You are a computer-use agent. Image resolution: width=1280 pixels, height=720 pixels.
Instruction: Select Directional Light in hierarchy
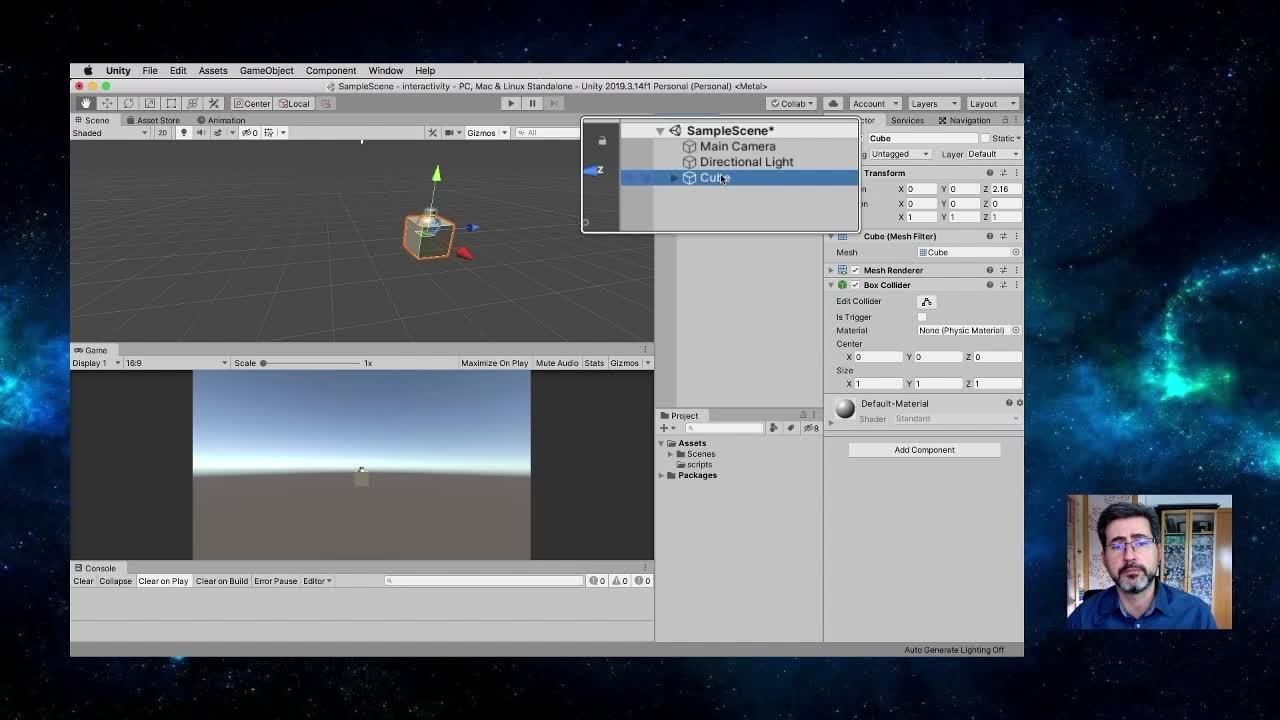[746, 162]
